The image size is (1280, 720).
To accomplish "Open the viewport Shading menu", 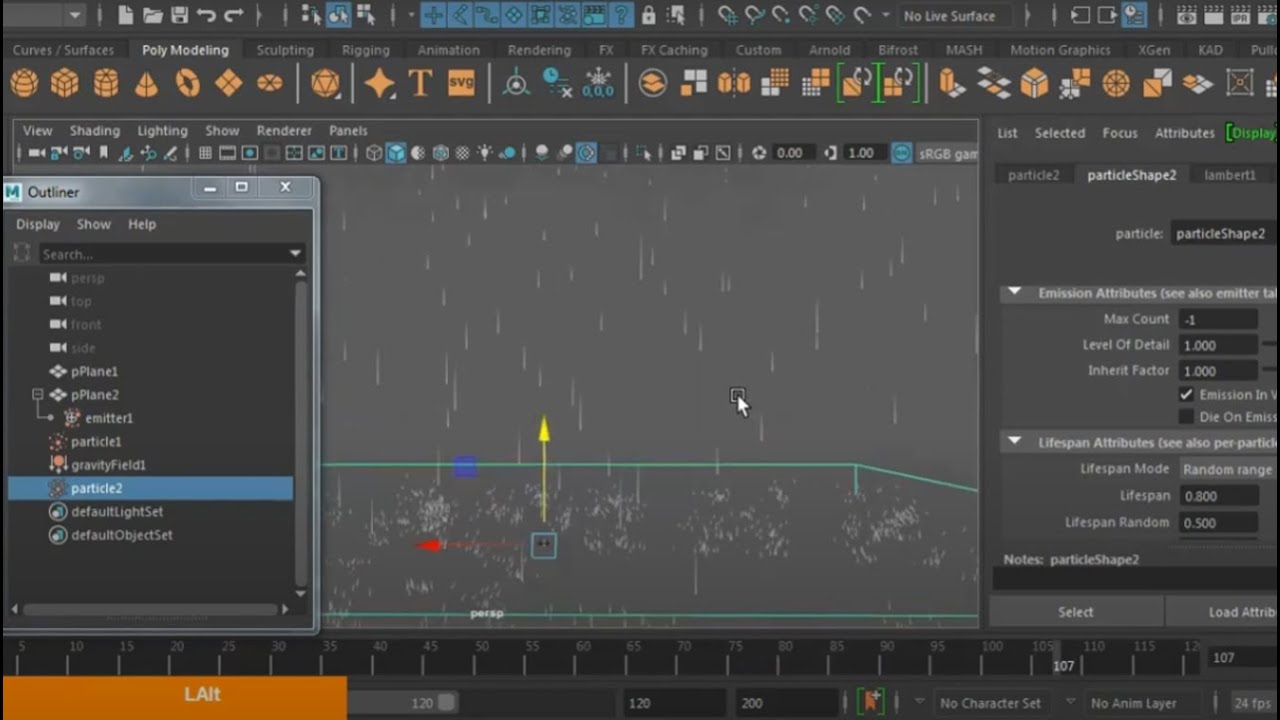I will tap(94, 131).
